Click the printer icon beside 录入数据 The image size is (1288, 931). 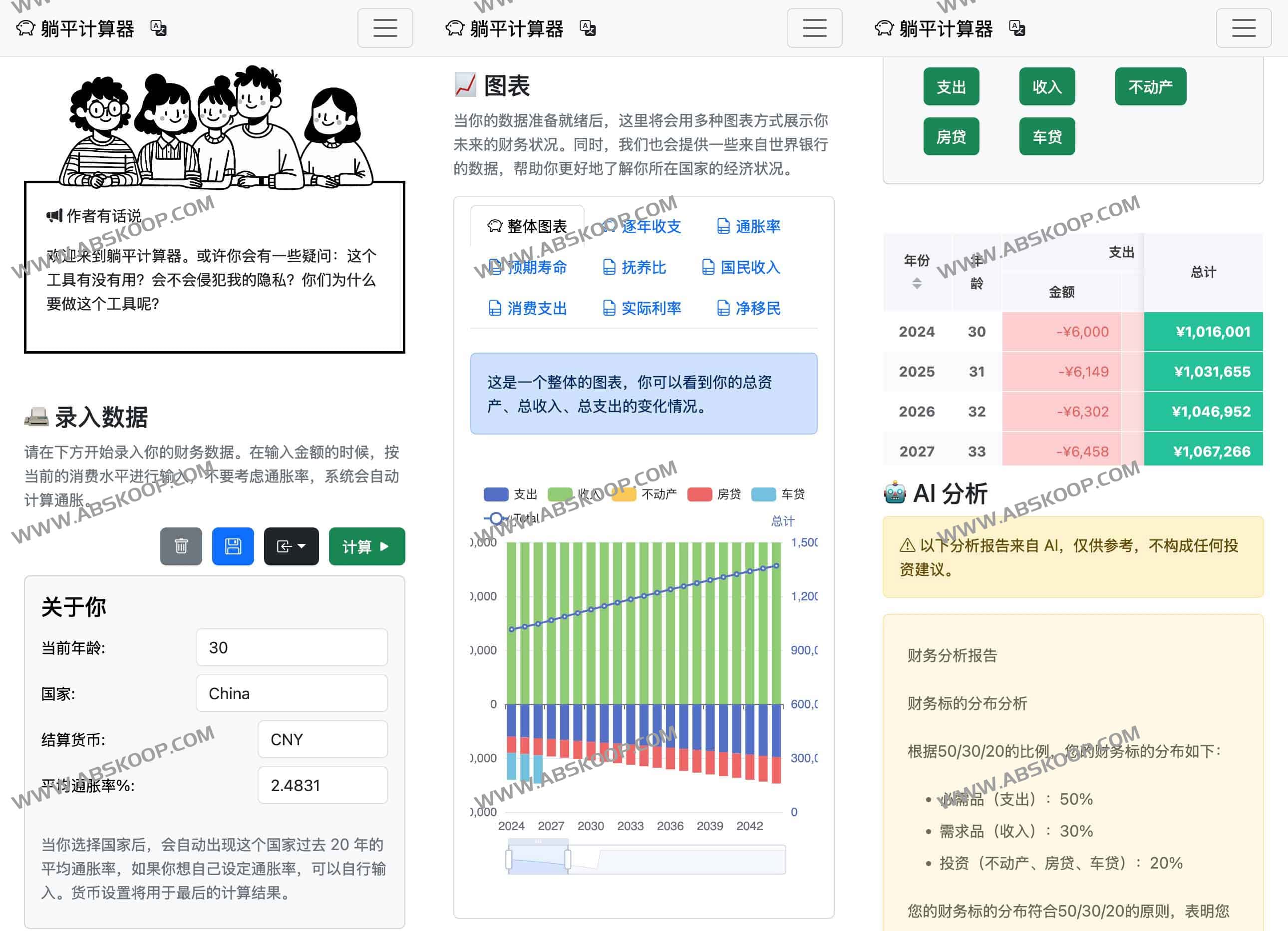[x=36, y=417]
